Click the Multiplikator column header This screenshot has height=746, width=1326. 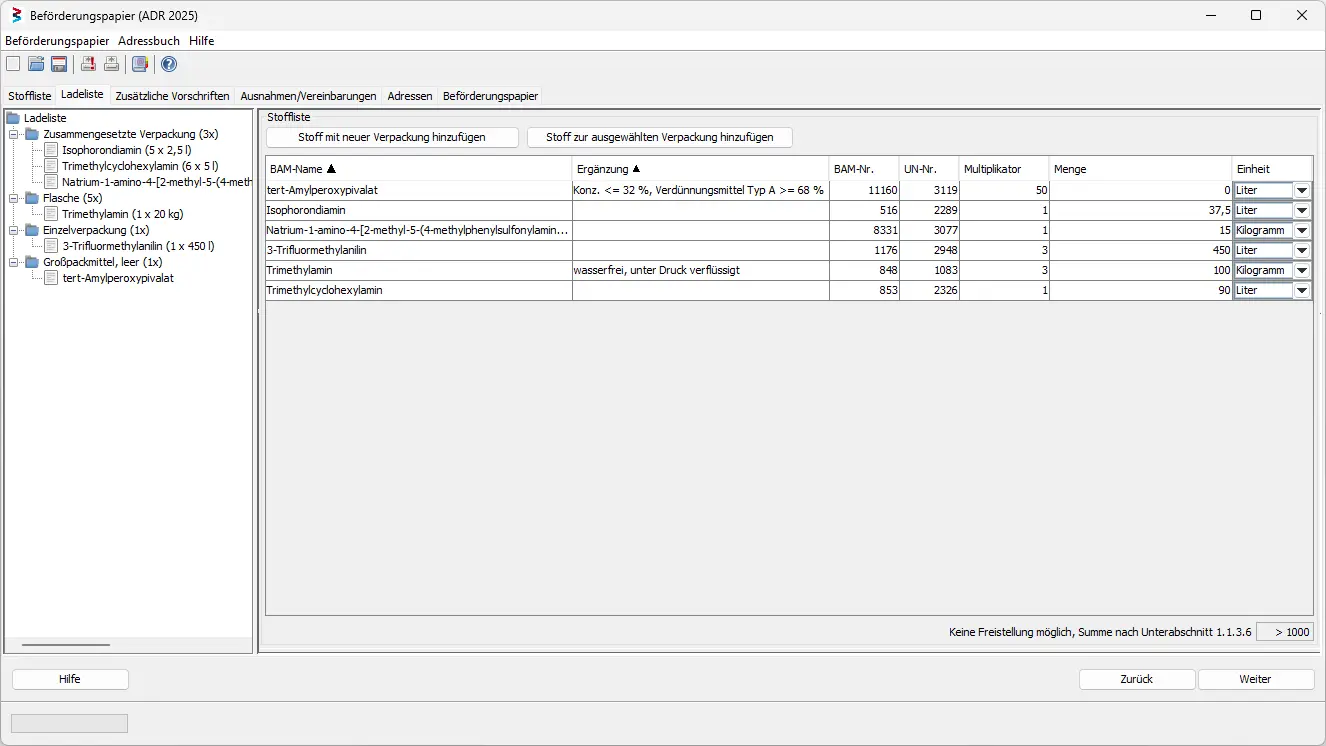(1004, 169)
